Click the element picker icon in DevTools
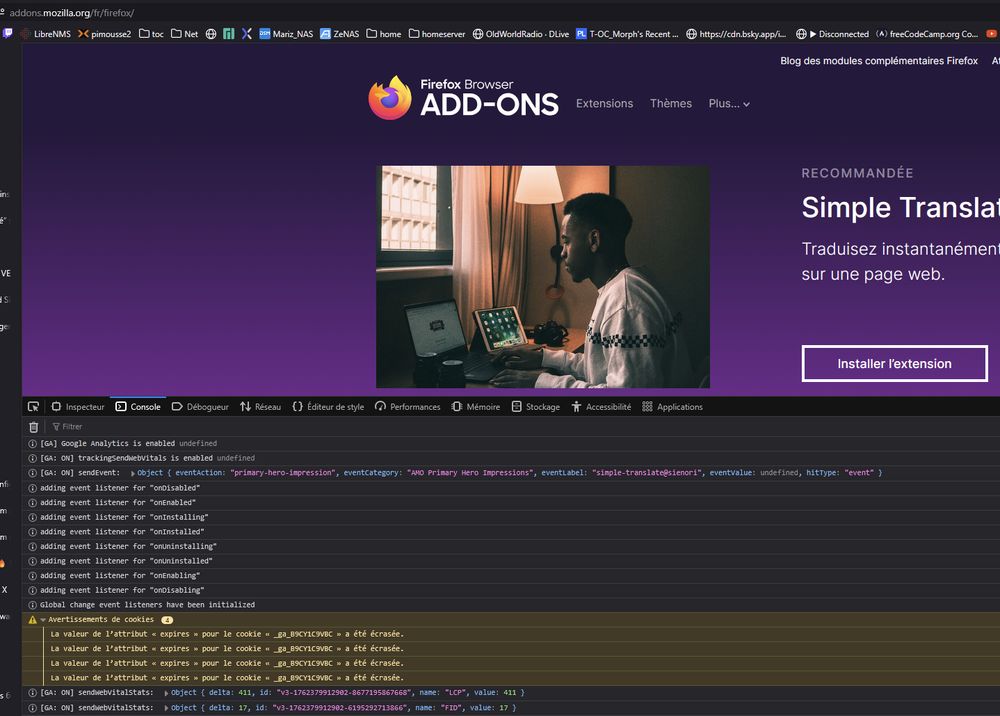Image resolution: width=1000 pixels, height=716 pixels. (33, 407)
